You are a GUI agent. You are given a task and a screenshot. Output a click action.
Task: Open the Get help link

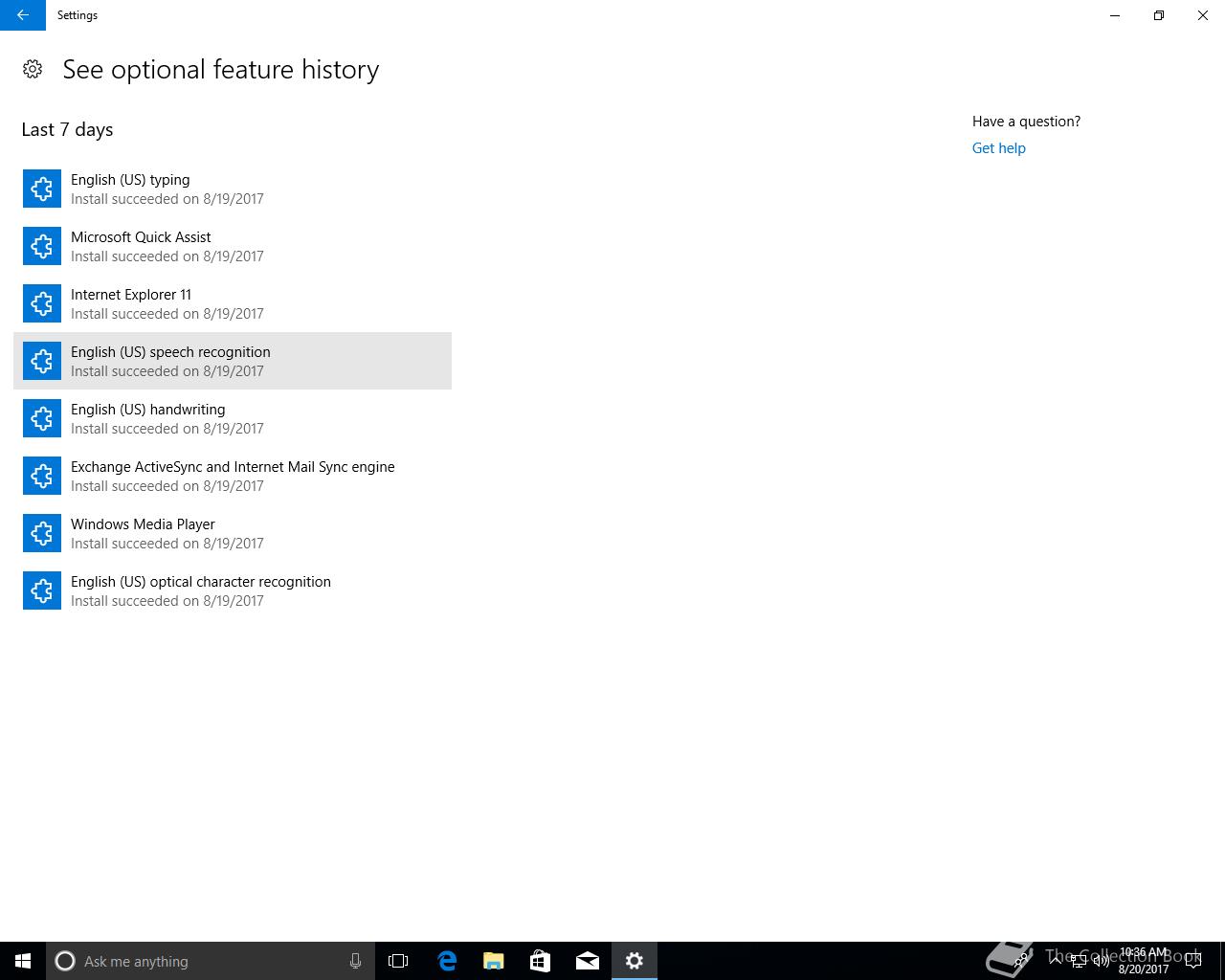tap(998, 148)
